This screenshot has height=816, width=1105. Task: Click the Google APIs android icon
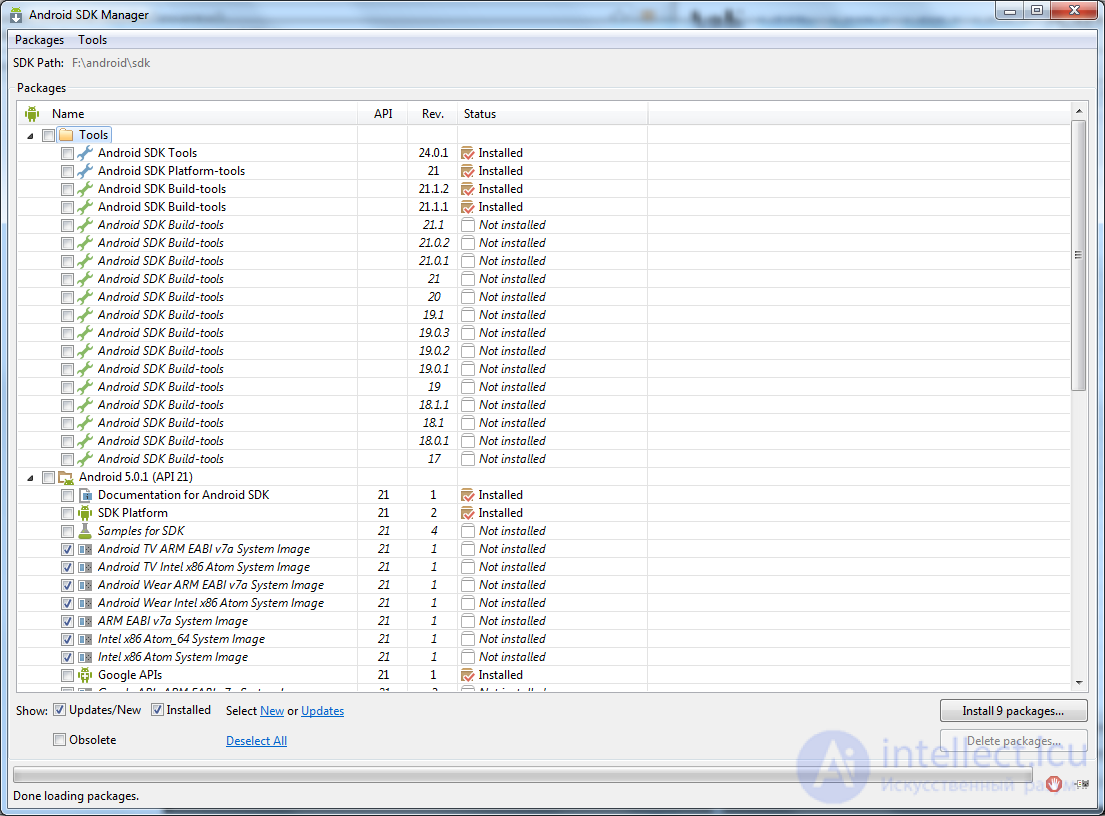coord(85,675)
